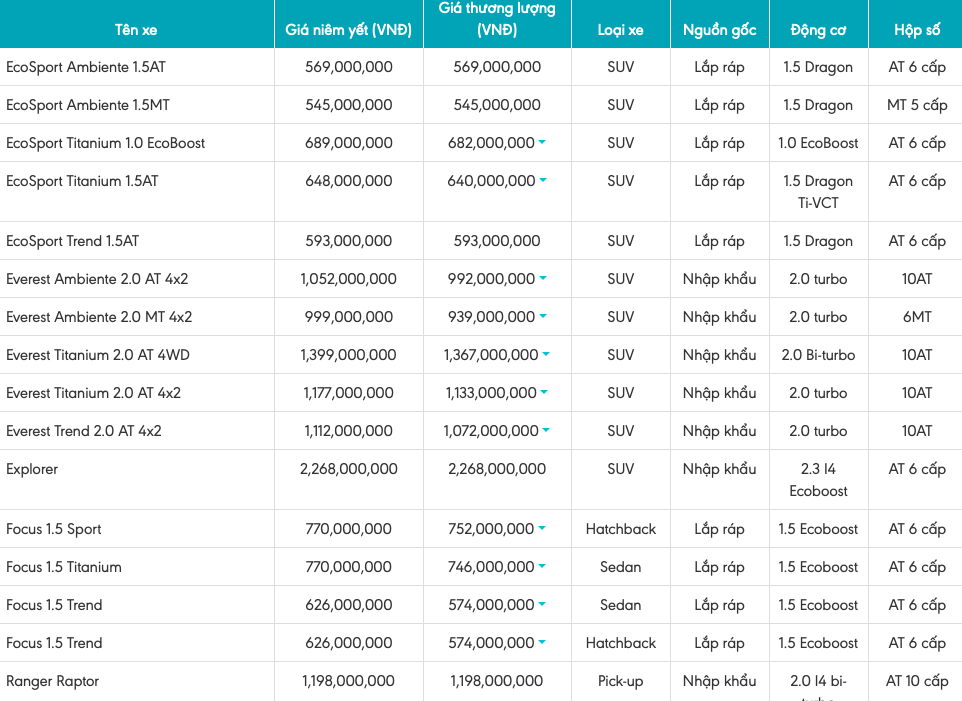Sort by "Giá niêm yết (VNĐ)" header

click(348, 30)
